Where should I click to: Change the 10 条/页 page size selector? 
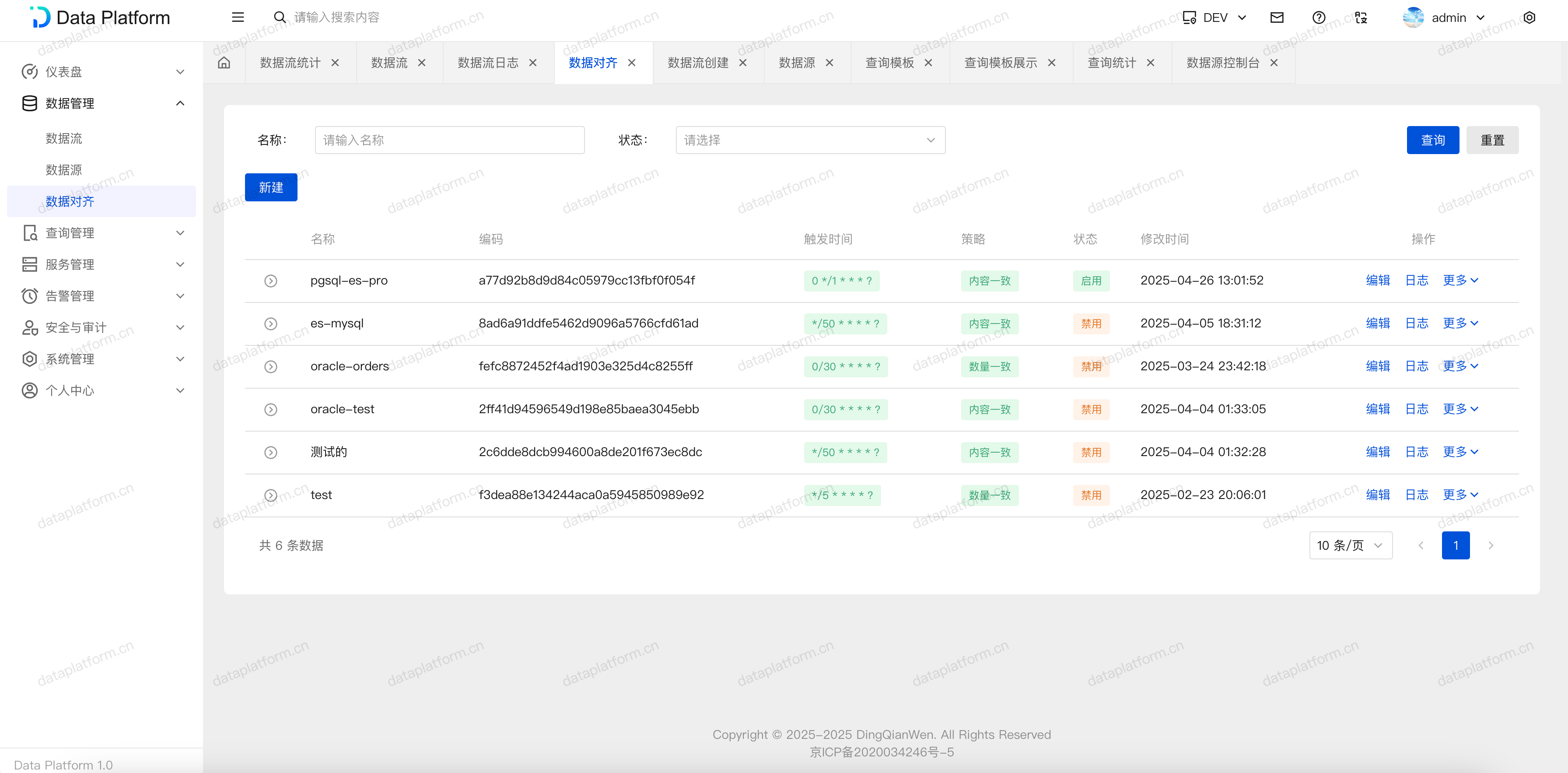pos(1350,545)
